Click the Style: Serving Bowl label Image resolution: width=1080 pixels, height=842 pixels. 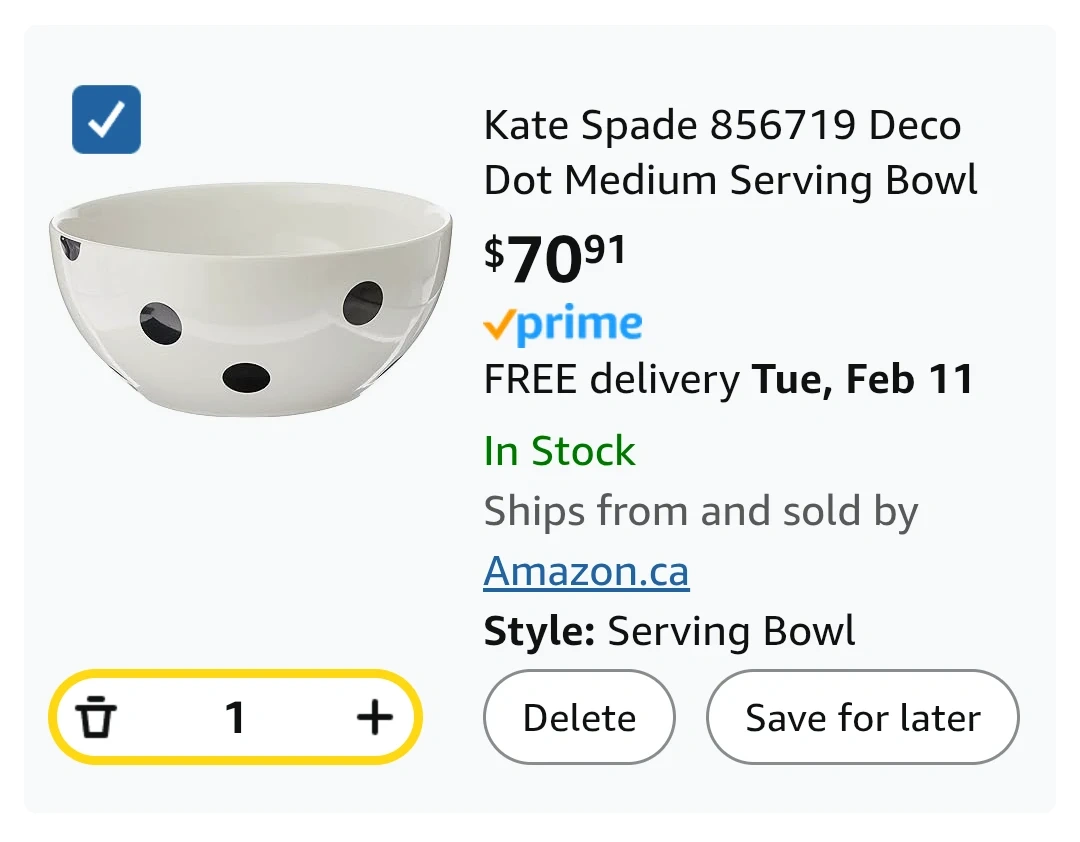coord(669,632)
